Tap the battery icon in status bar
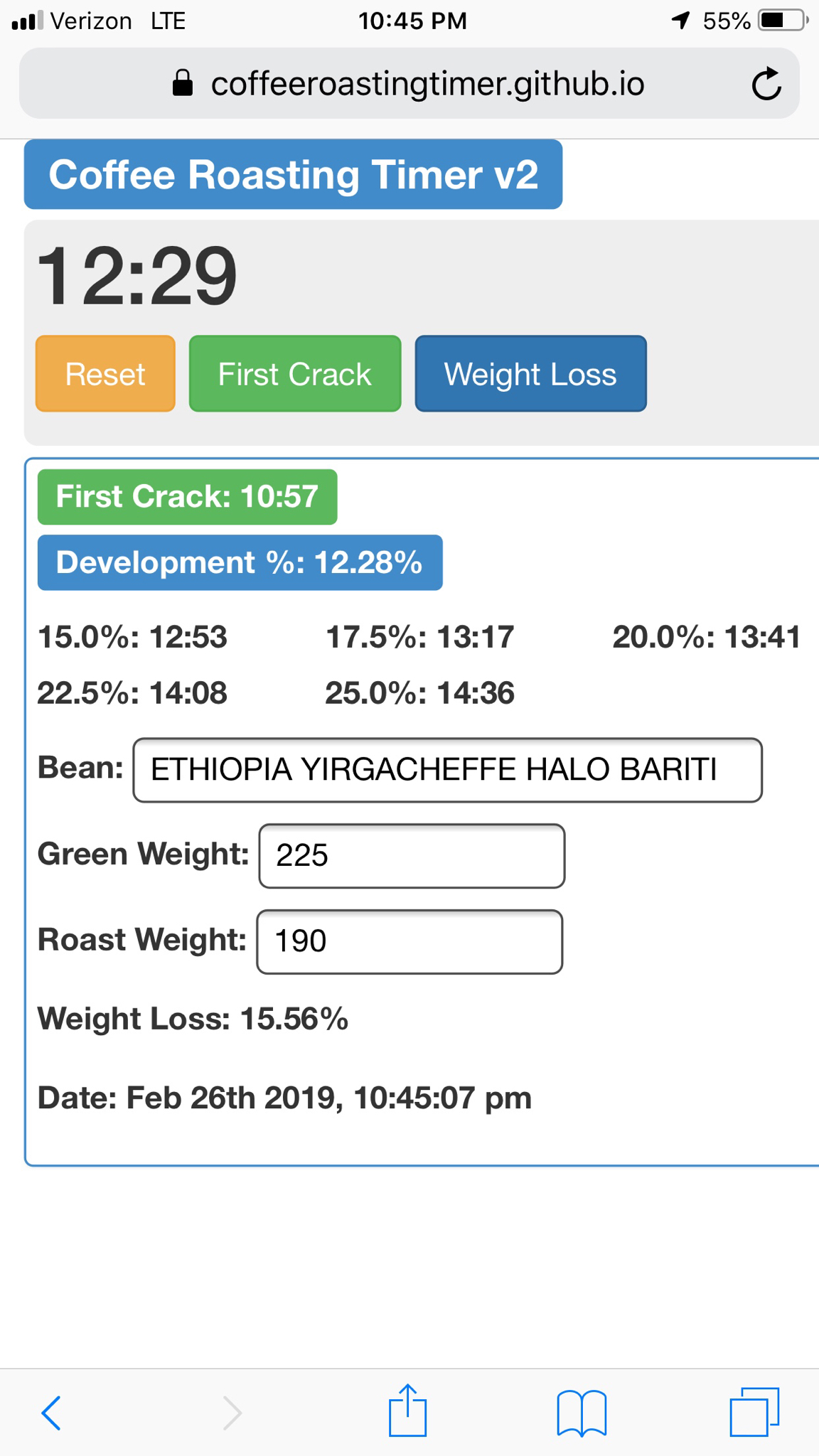Image resolution: width=819 pixels, height=1456 pixels. (x=783, y=21)
